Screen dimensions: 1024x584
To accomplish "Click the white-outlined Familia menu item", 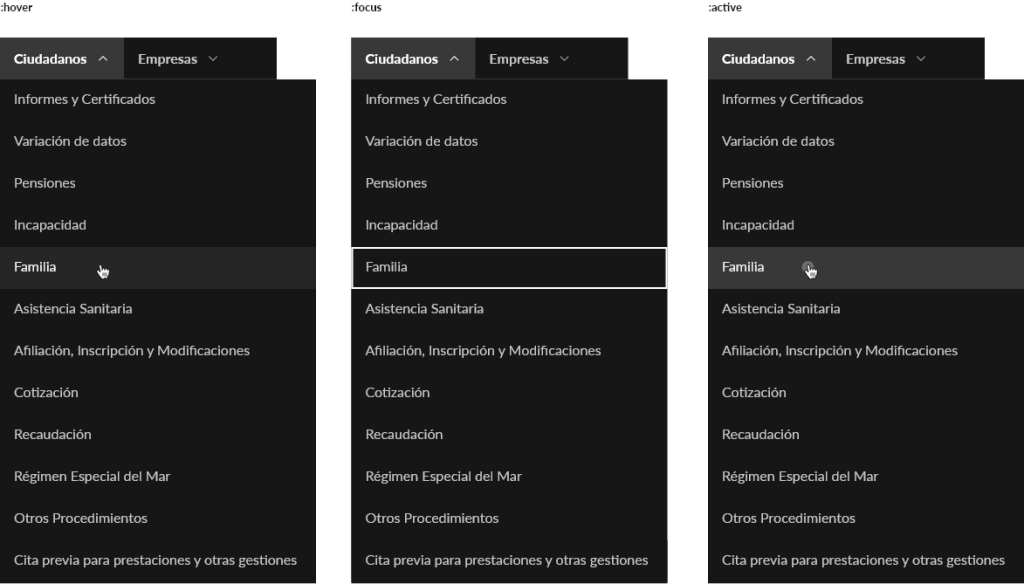I will click(x=508, y=267).
